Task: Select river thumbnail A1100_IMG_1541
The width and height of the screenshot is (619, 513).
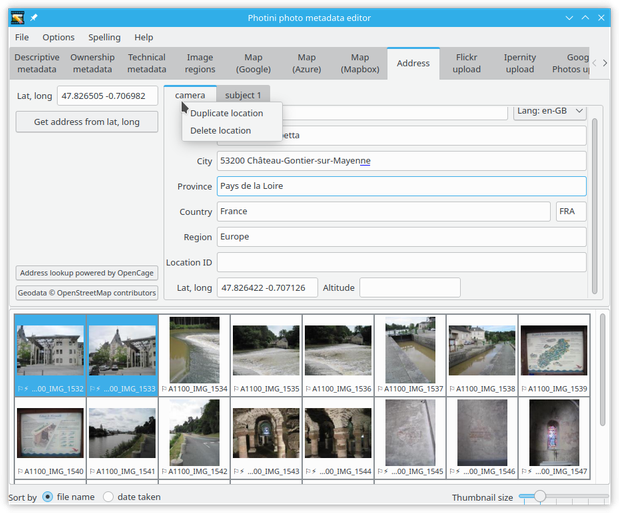Action: tap(122, 438)
